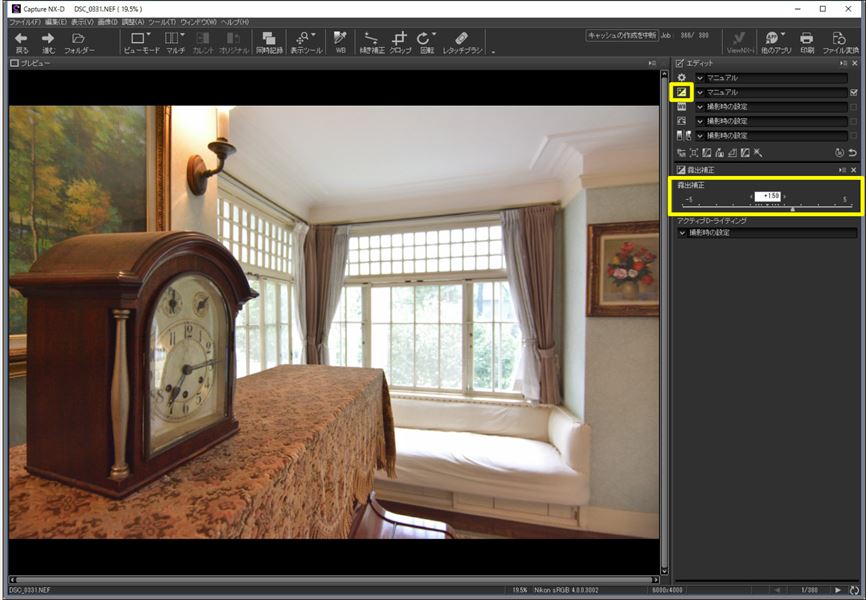Open the 他のアプリ other apps menu
866x600 pixels.
point(775,43)
